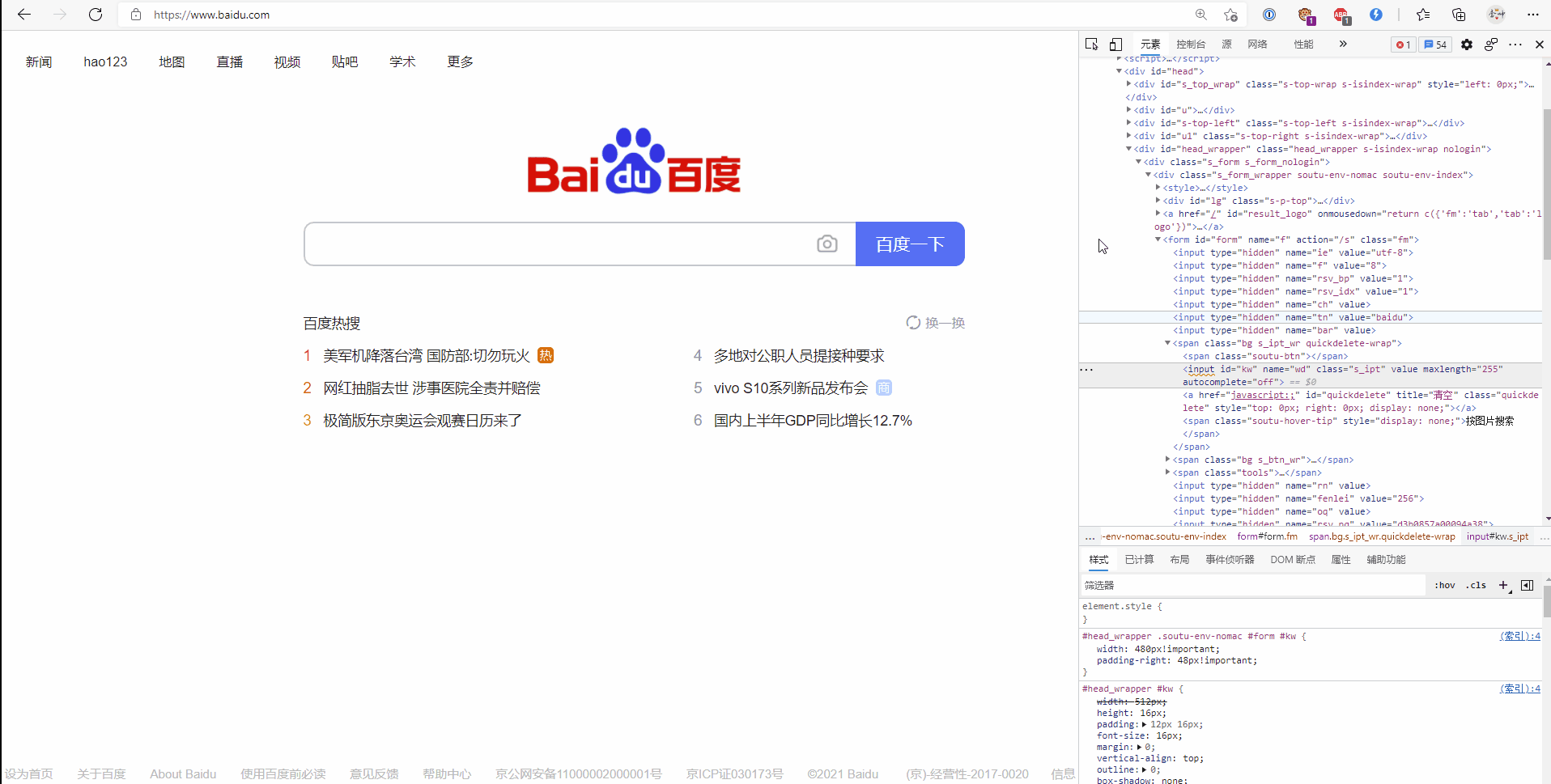1551x784 pixels.
Task: Open the Favorites list icon in toolbar
Action: pyautogui.click(x=1423, y=15)
